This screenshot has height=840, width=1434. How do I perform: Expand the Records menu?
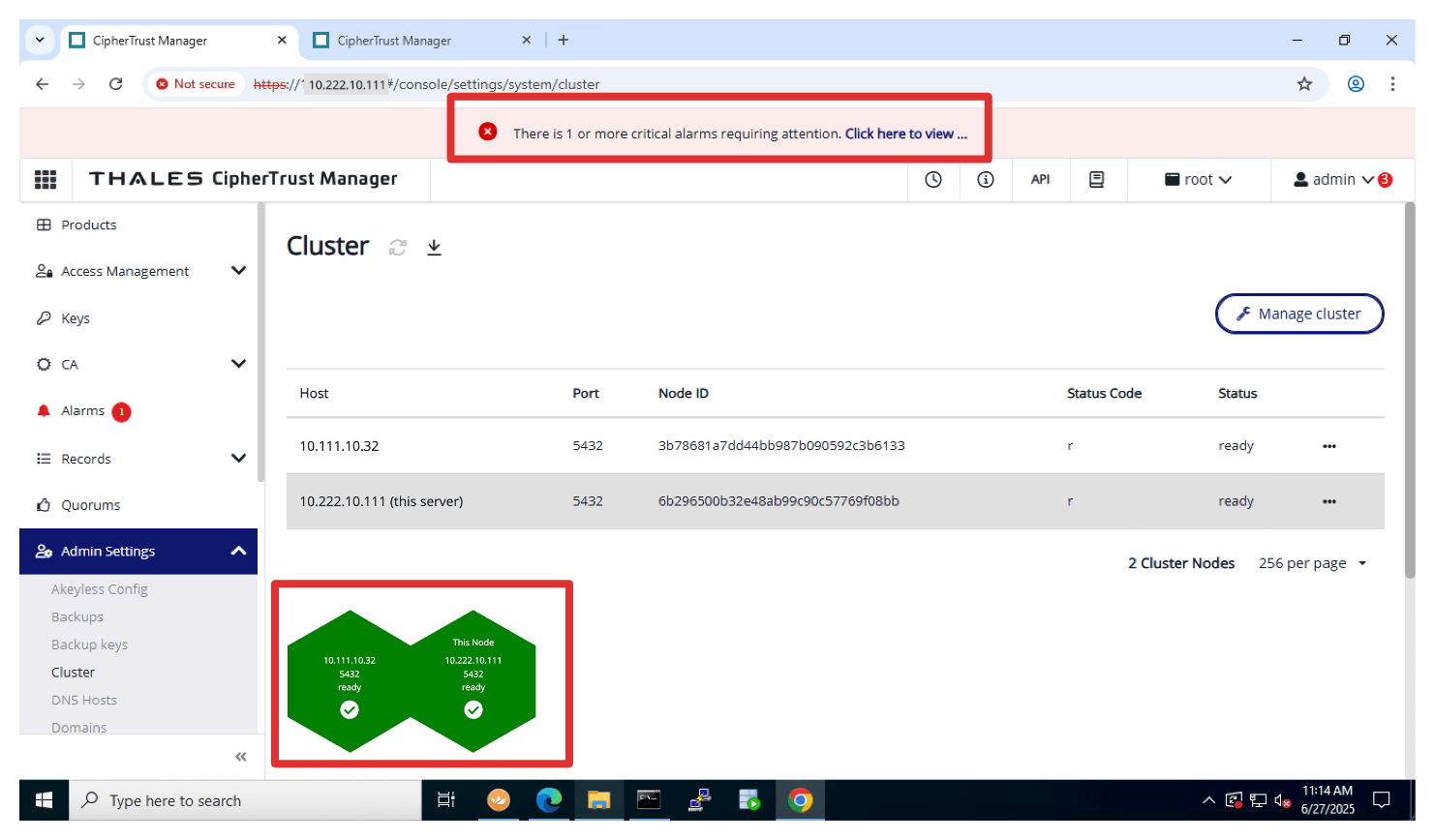(238, 458)
